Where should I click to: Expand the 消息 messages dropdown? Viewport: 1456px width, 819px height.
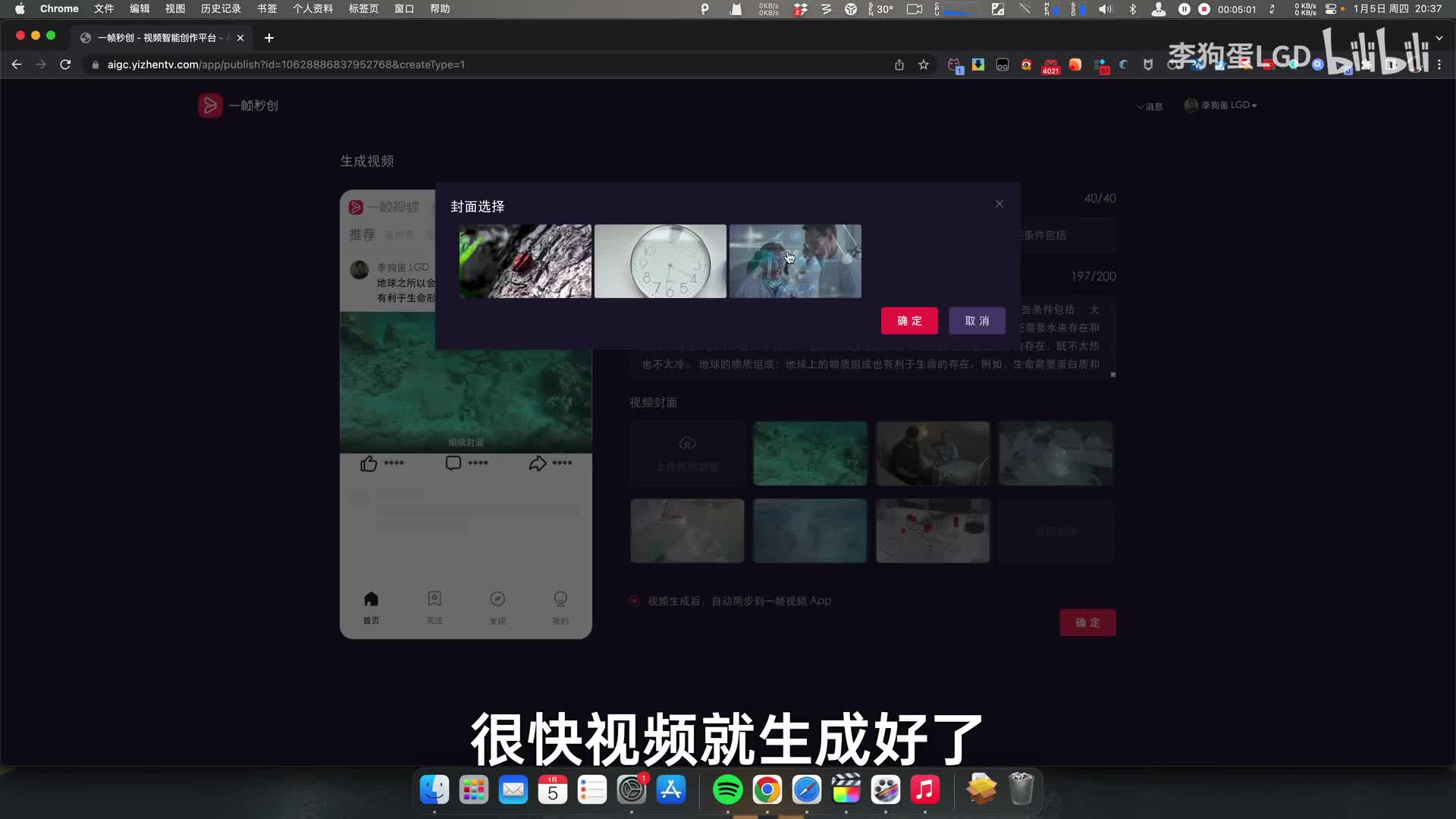point(1150,107)
